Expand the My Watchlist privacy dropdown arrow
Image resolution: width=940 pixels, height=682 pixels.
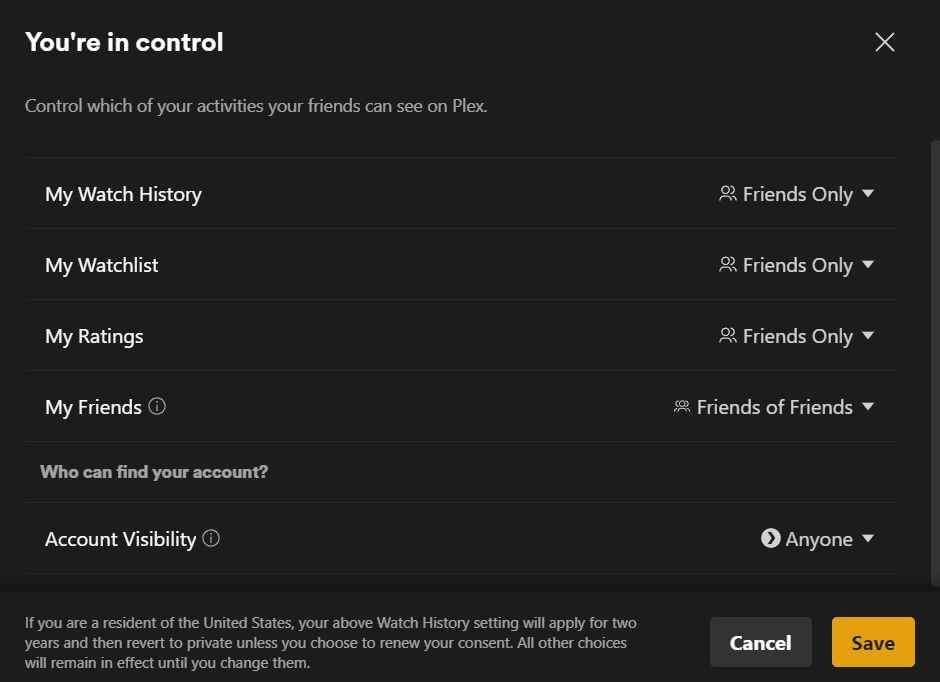pyautogui.click(x=868, y=265)
